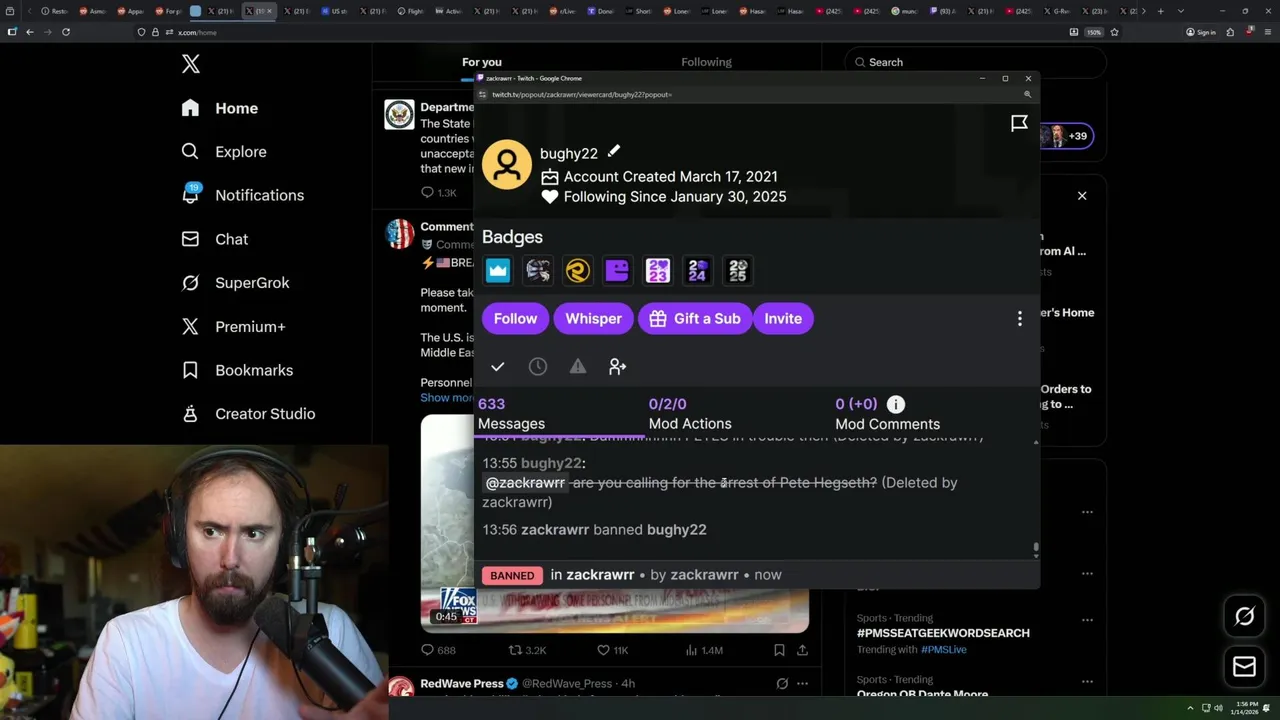Edit nickname pencil icon next to bughy22
This screenshot has width=1280, height=720.
[x=614, y=151]
